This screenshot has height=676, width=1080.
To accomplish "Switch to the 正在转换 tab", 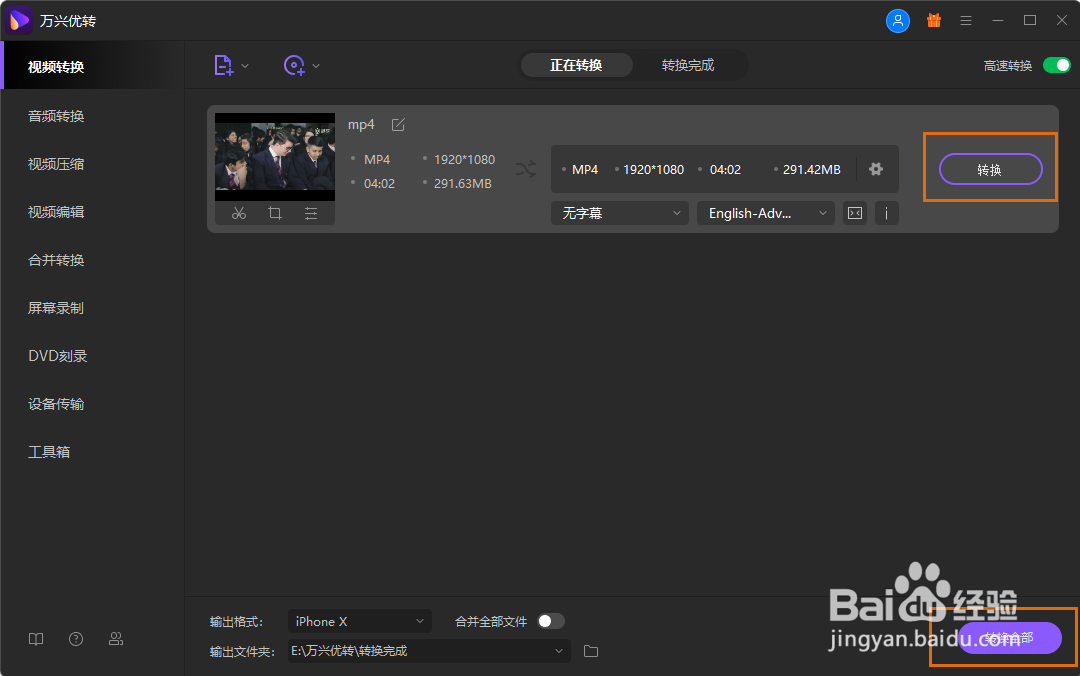I will click(577, 65).
